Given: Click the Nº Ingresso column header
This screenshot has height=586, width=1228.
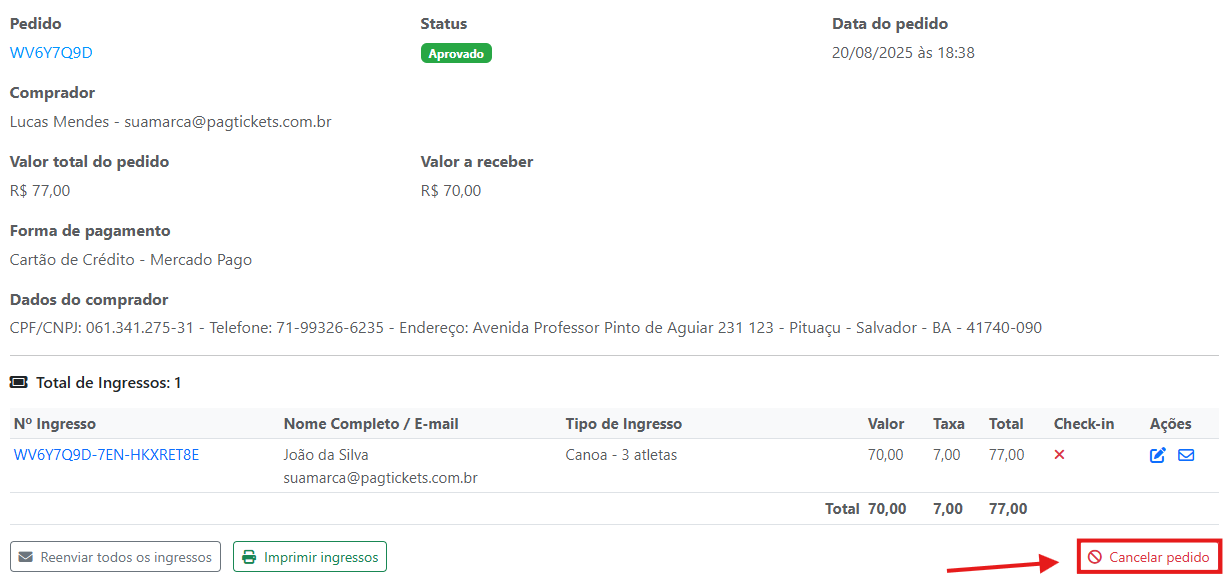Looking at the screenshot, I should tap(55, 424).
